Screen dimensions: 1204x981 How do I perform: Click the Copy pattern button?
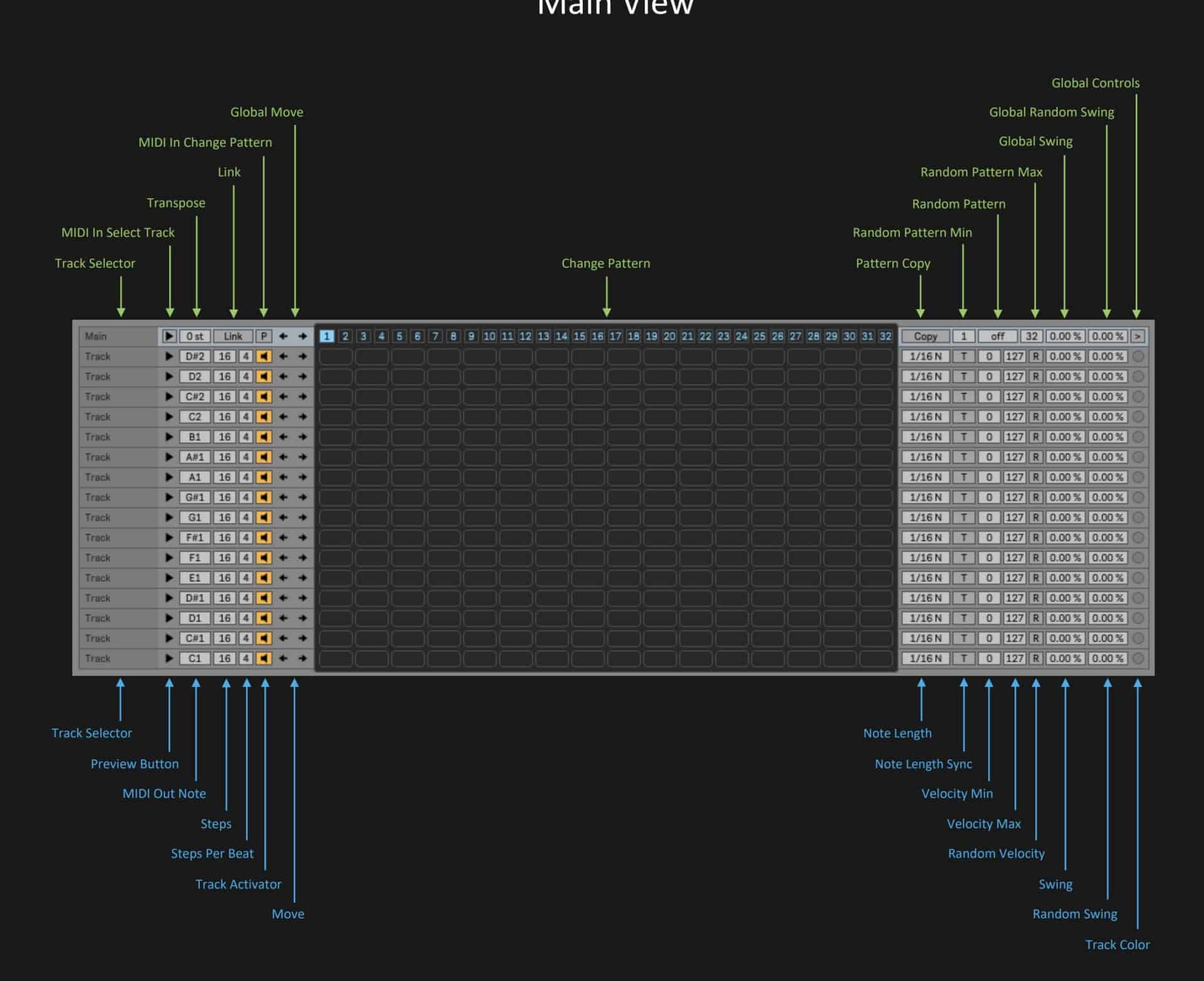(x=925, y=336)
